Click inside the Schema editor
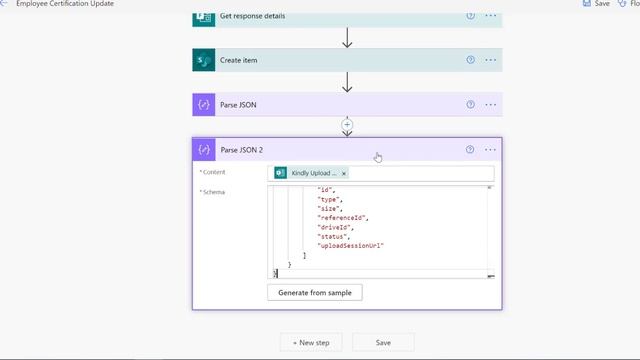This screenshot has width=640, height=360. [380, 232]
